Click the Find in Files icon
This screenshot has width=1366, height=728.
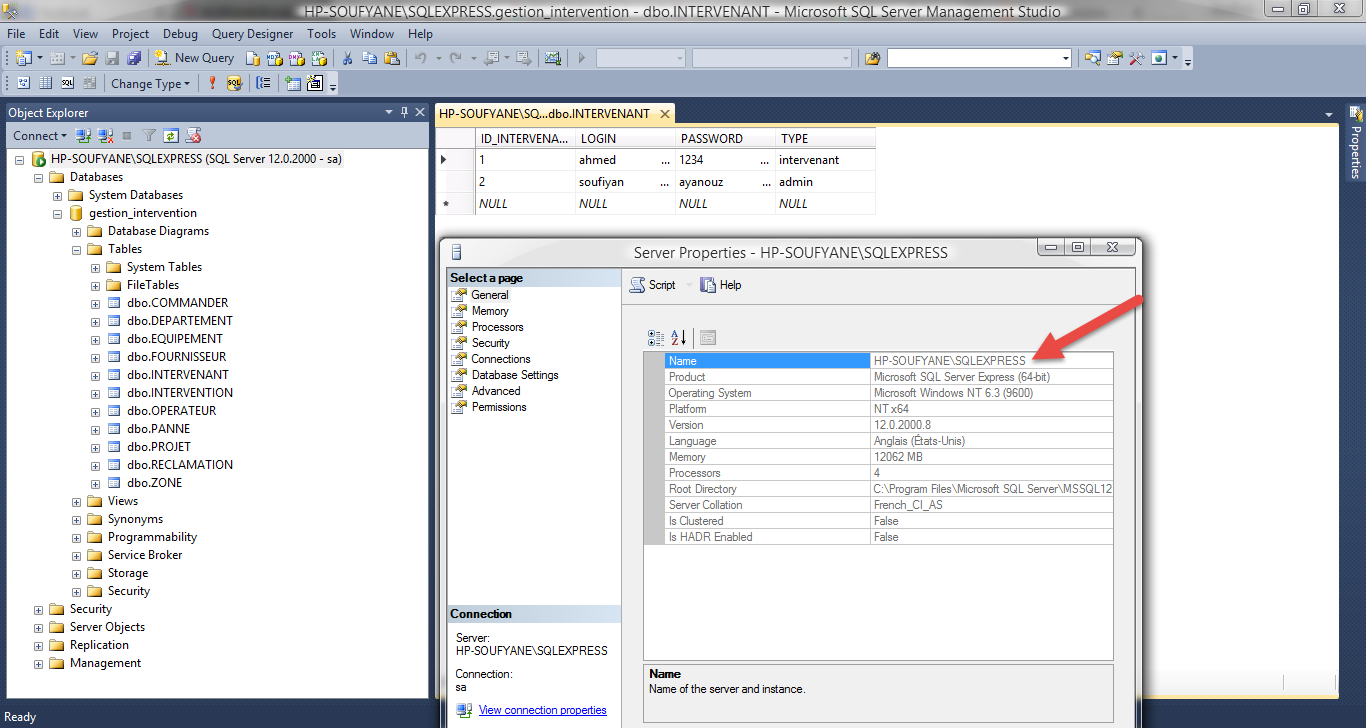(x=872, y=58)
